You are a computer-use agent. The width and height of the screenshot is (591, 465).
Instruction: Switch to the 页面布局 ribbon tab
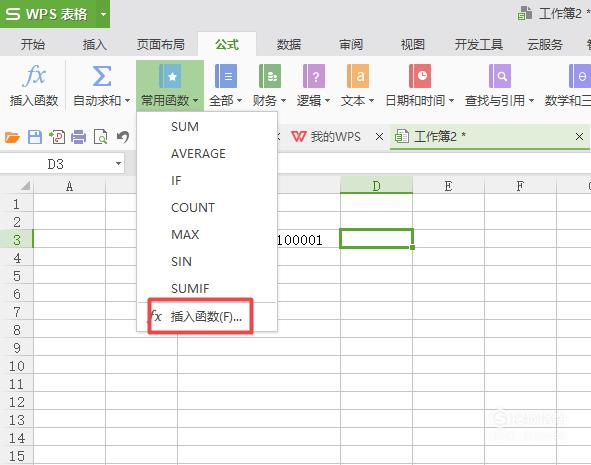click(x=161, y=44)
